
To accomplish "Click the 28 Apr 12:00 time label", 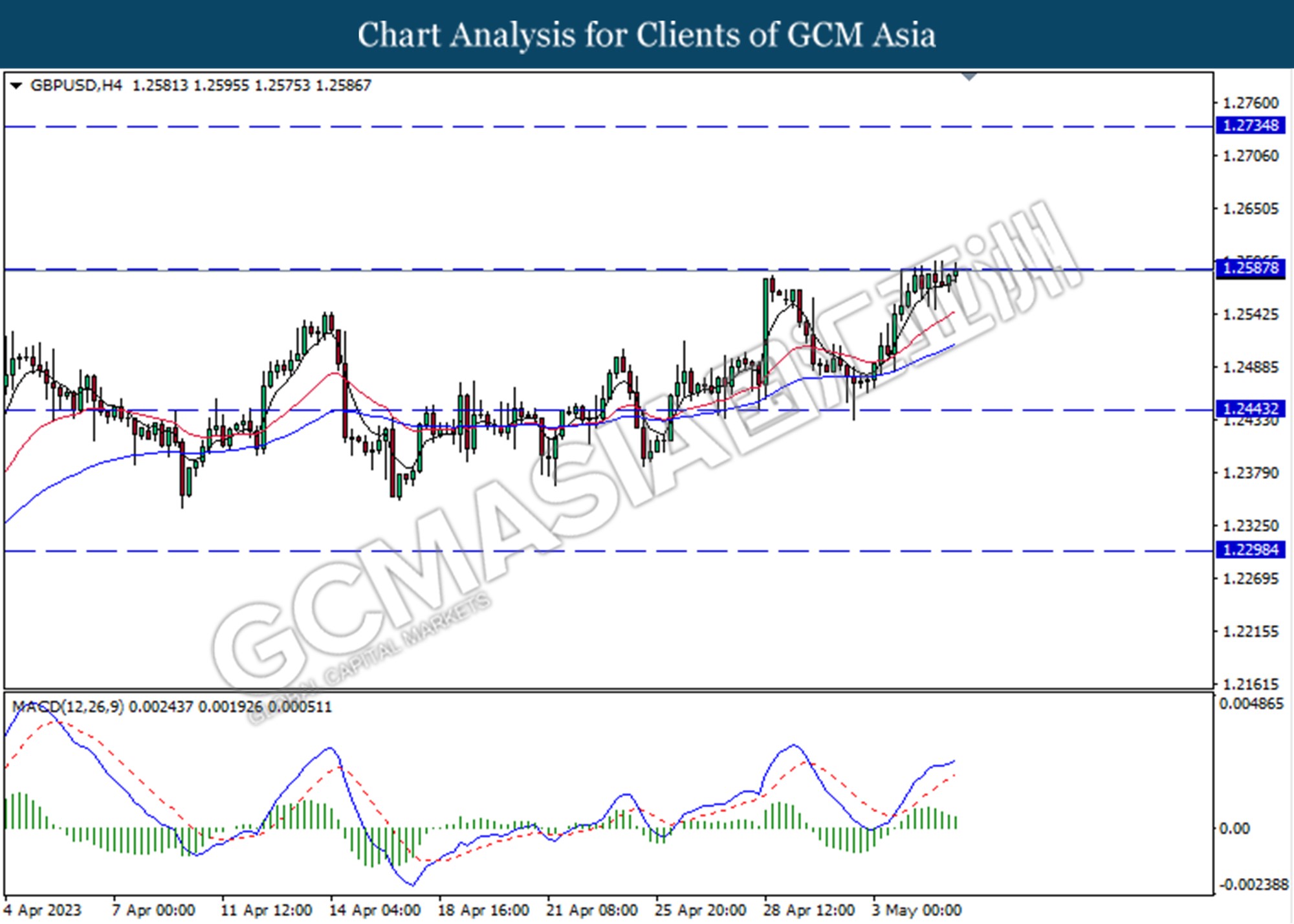I will click(x=809, y=910).
